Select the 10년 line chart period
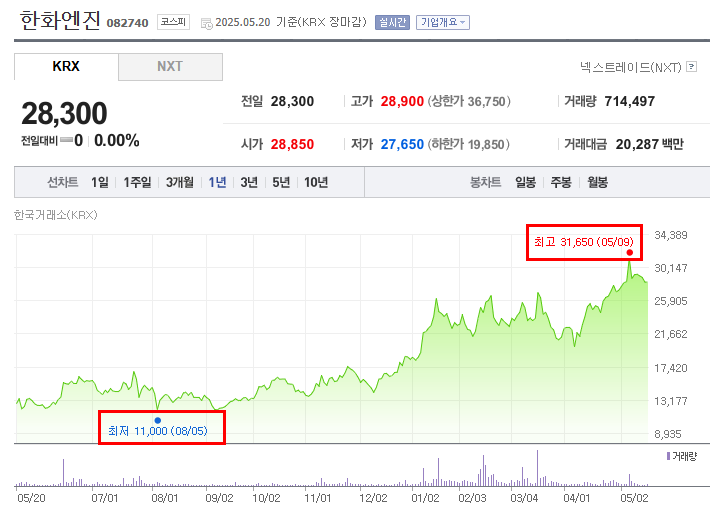This screenshot has height=515, width=710. [x=316, y=182]
